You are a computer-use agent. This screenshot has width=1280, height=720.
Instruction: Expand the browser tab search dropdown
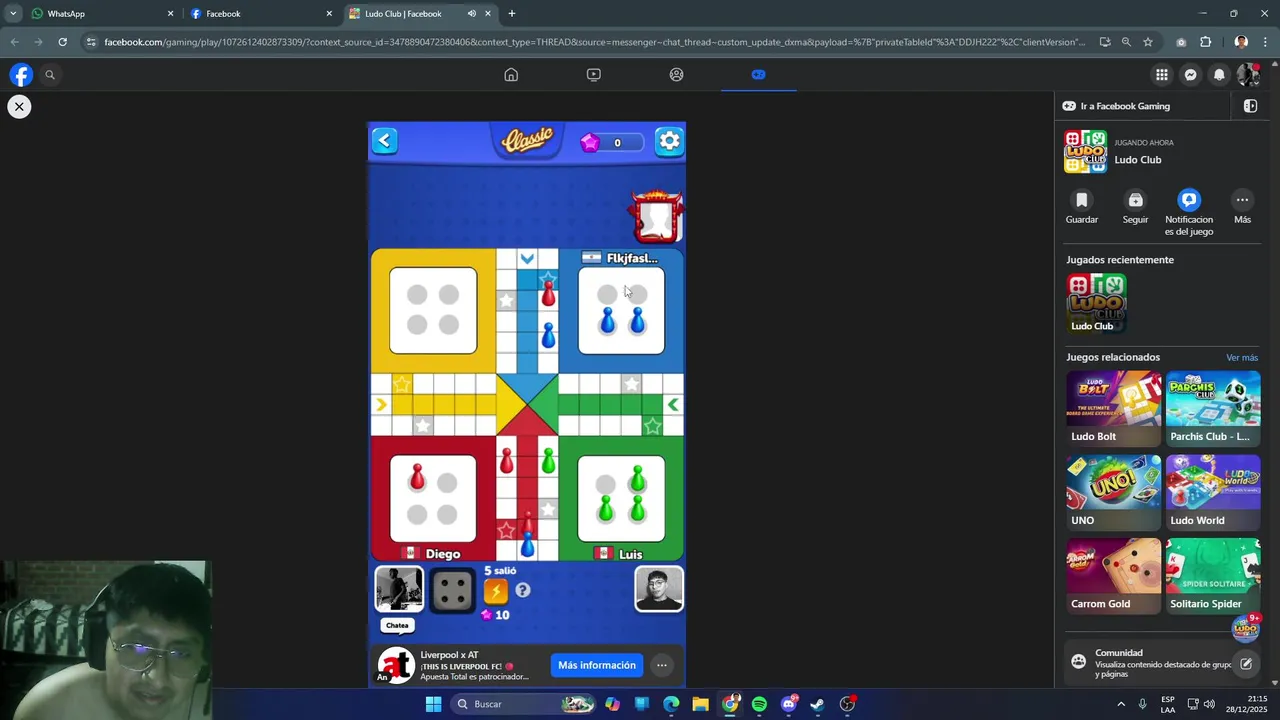[x=13, y=14]
